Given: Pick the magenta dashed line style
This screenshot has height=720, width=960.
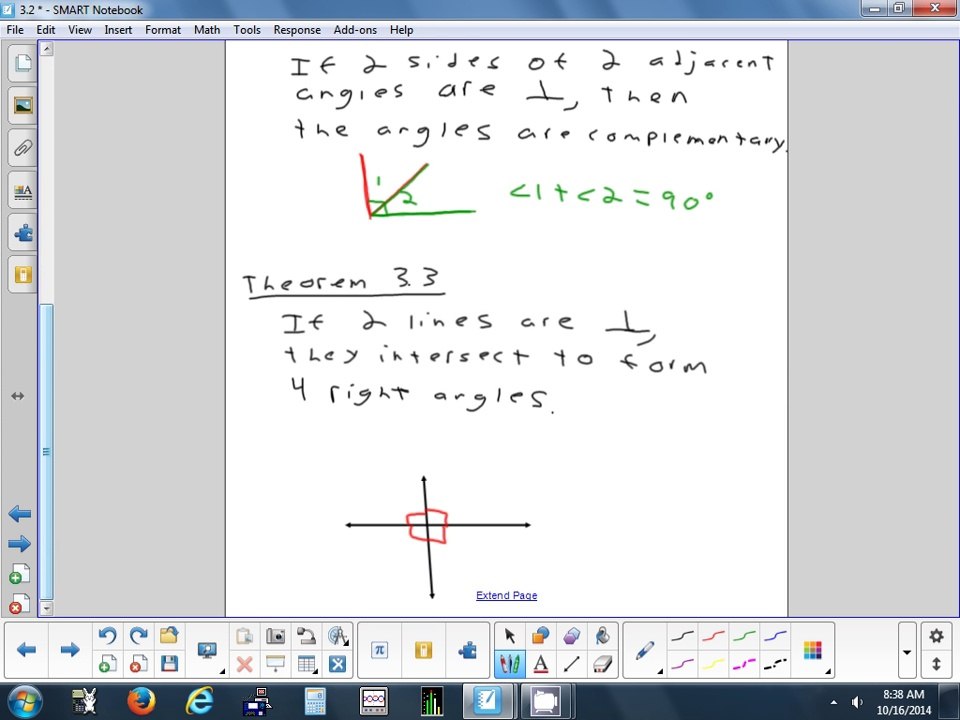Looking at the screenshot, I should coord(744,664).
